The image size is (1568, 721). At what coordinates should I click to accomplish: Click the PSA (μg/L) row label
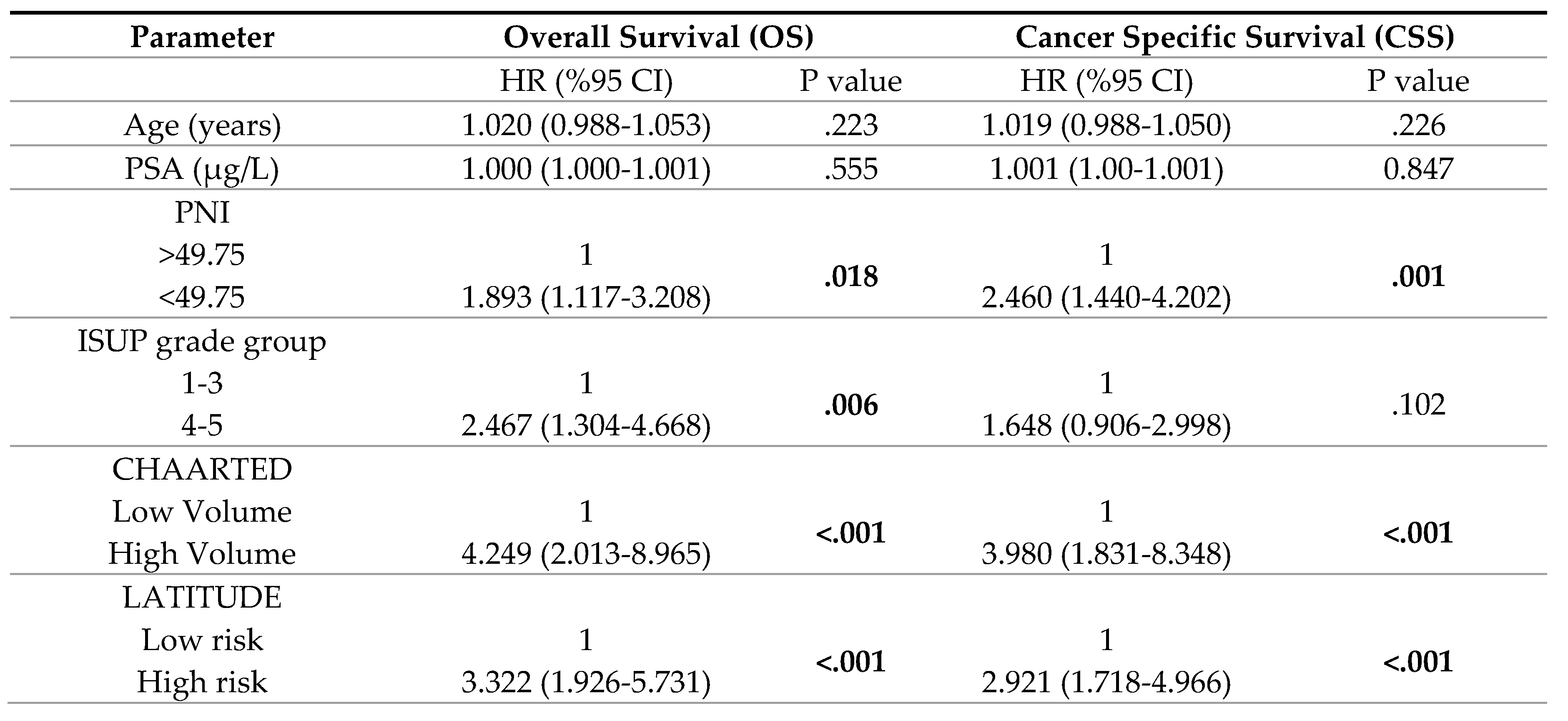202,169
